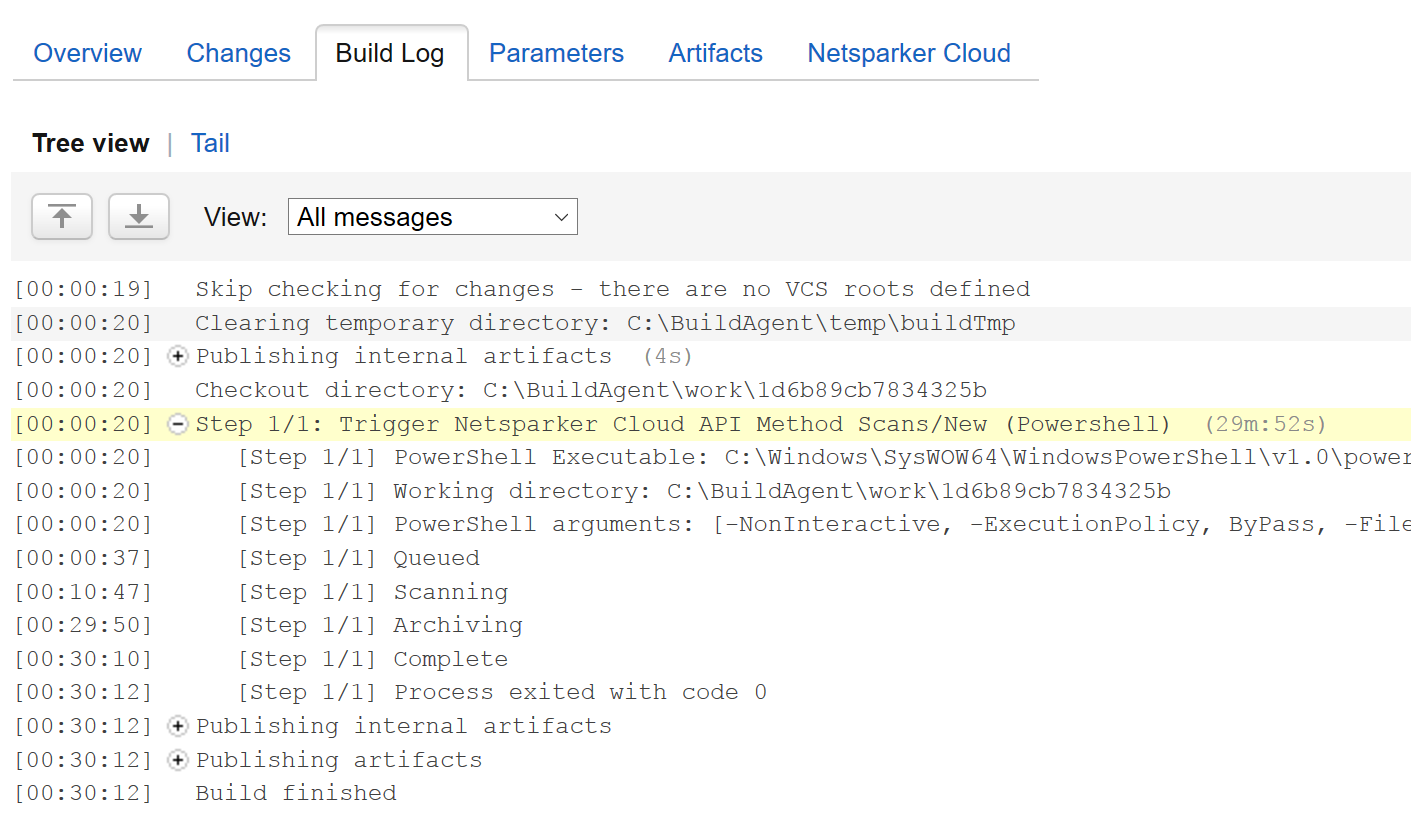
Task: Click the Scanning log entry timestamp
Action: click(83, 591)
